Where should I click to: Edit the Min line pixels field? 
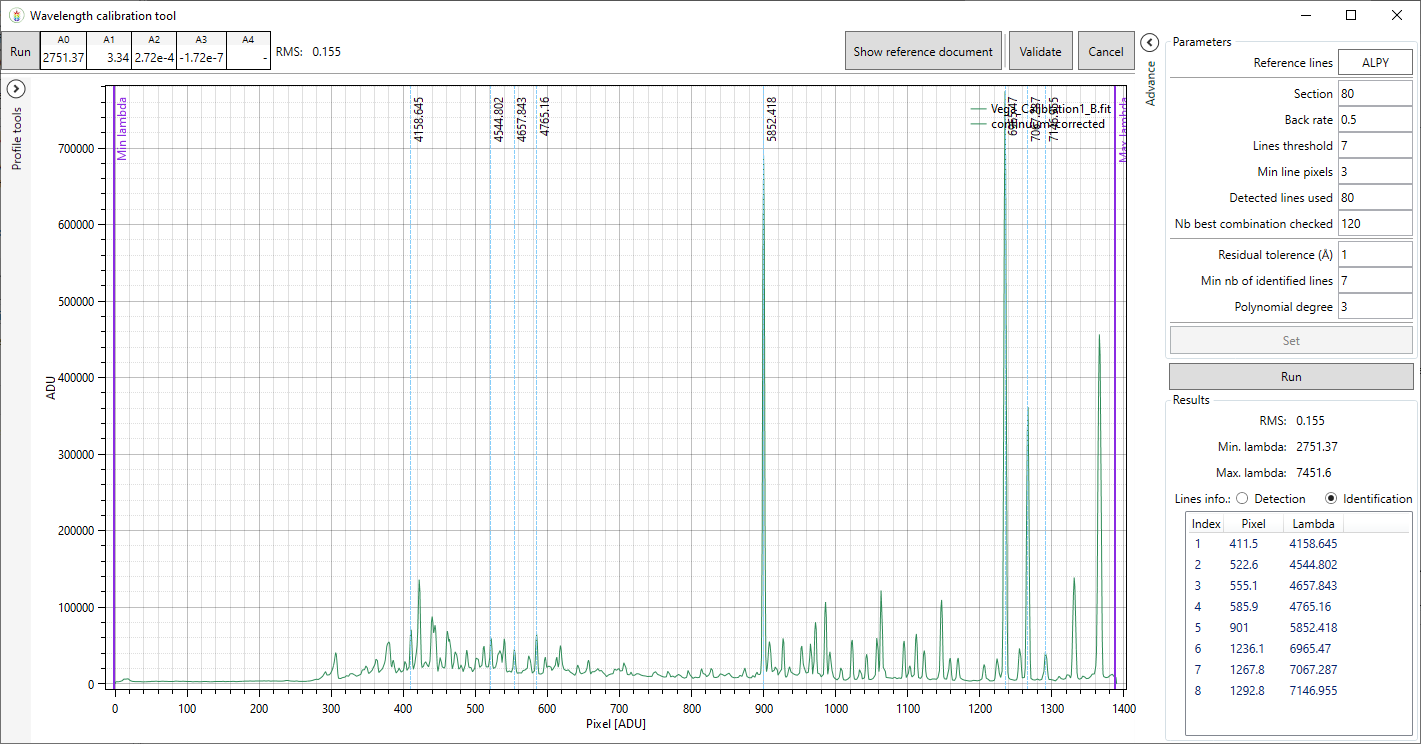click(x=1375, y=172)
